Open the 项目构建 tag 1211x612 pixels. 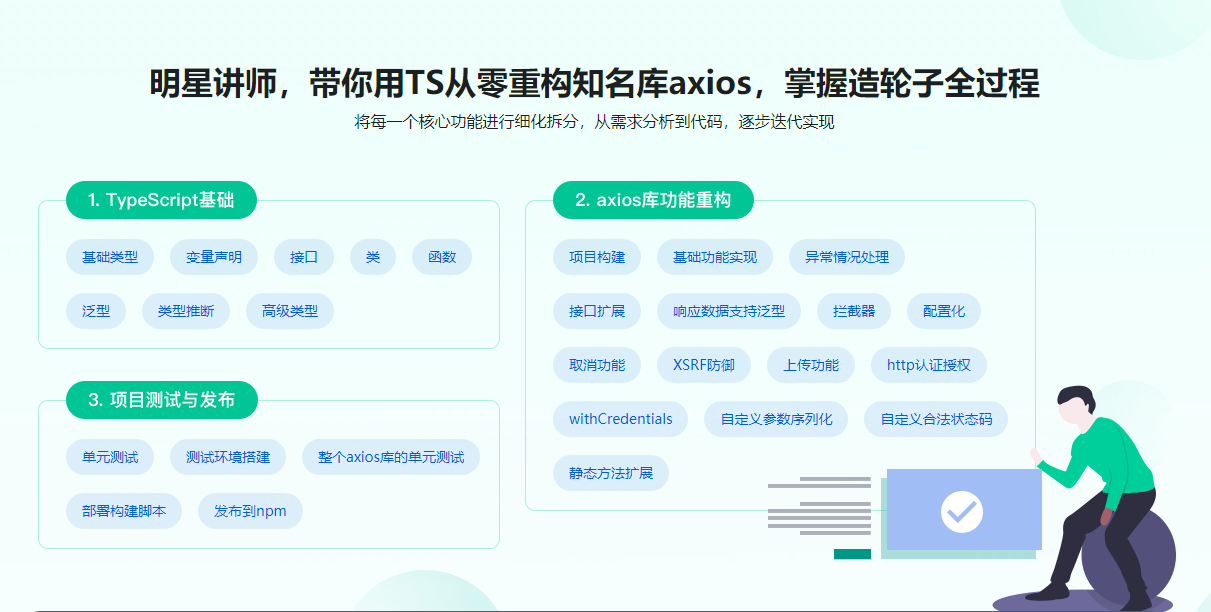[597, 257]
